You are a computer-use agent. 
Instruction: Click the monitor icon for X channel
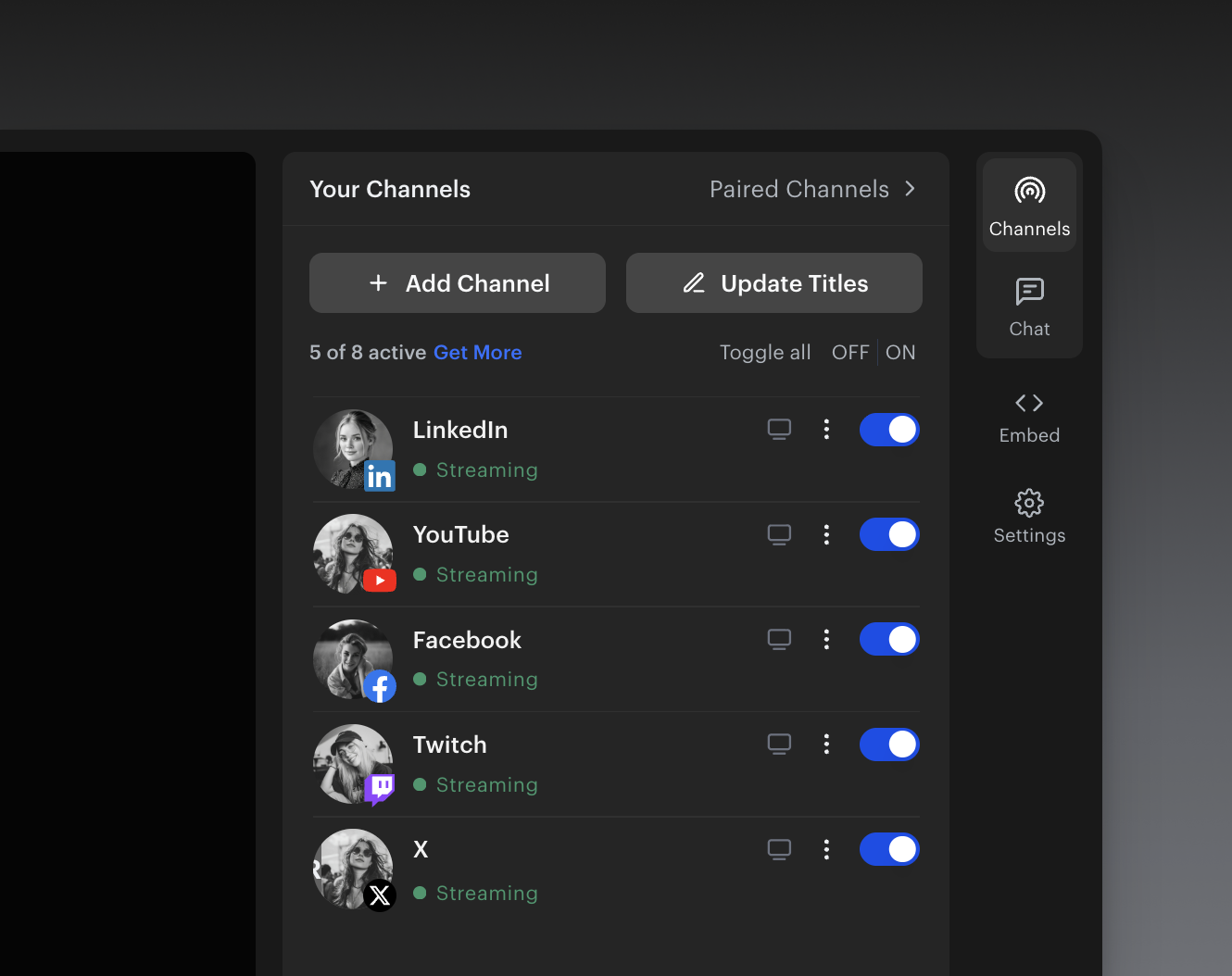tap(779, 849)
